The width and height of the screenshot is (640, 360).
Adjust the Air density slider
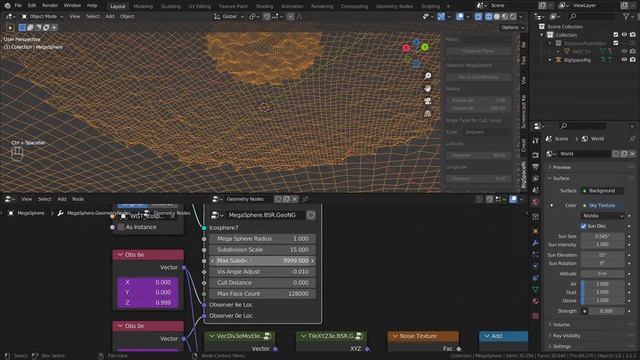click(x=602, y=284)
